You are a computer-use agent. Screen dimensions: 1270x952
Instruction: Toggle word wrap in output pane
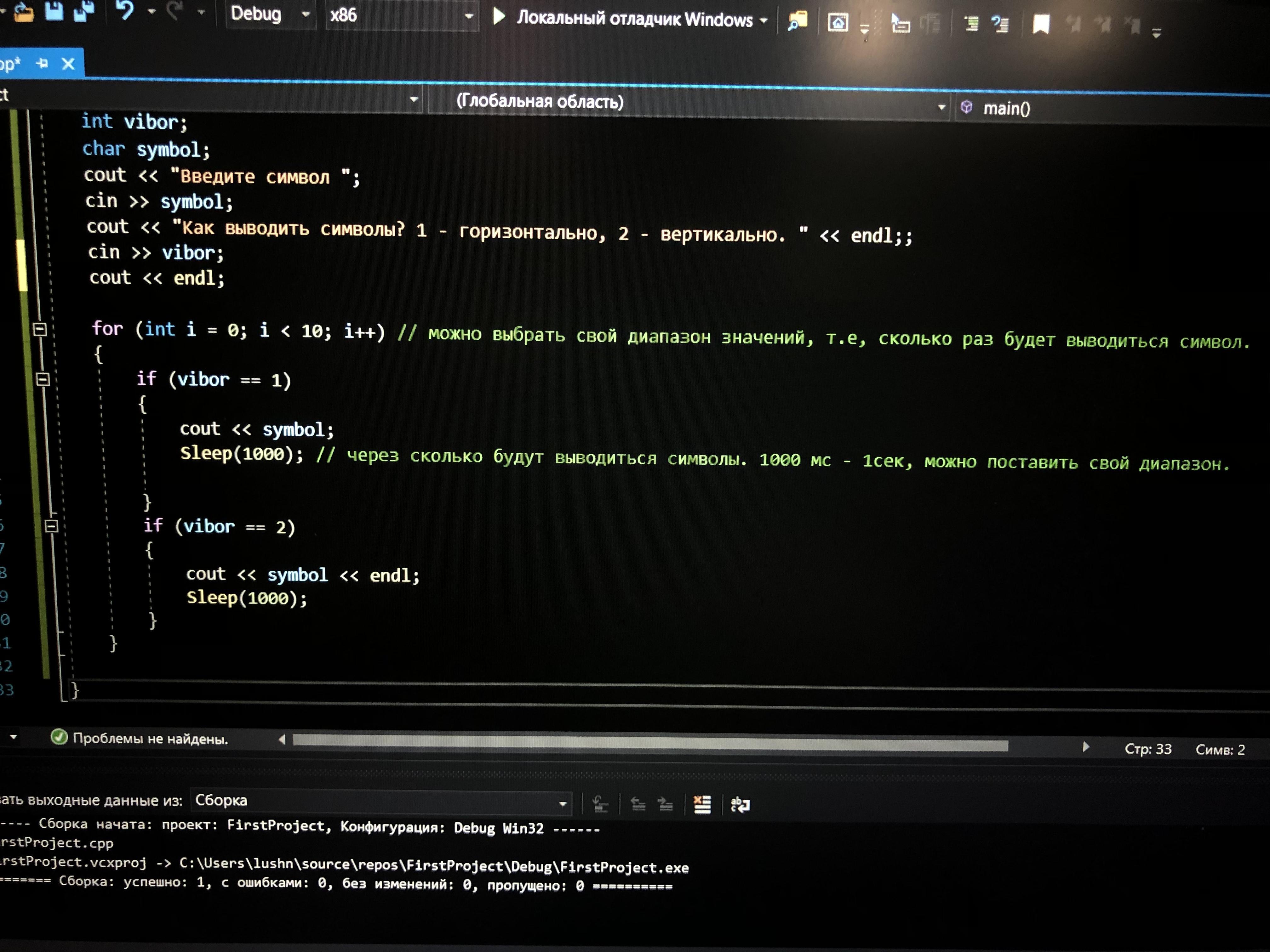tap(740, 805)
